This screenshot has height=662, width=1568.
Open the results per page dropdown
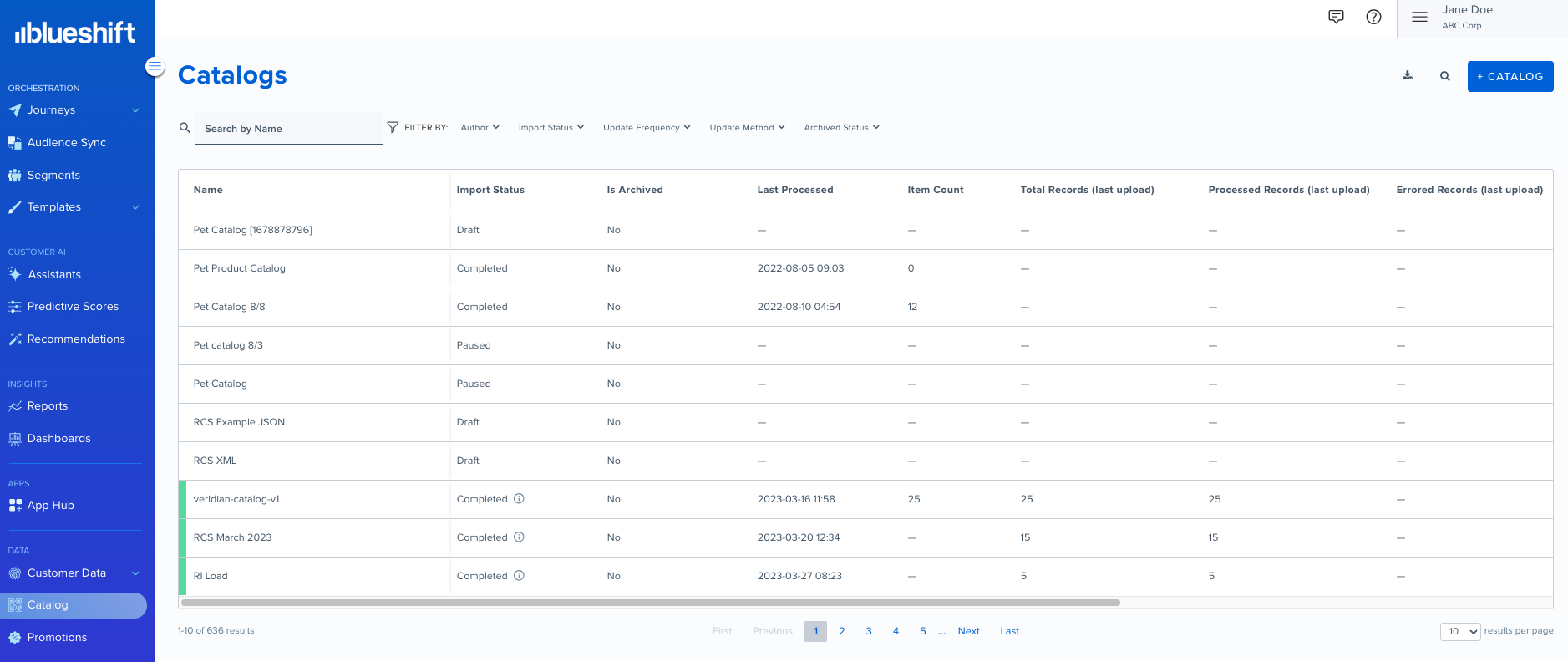(x=1460, y=632)
